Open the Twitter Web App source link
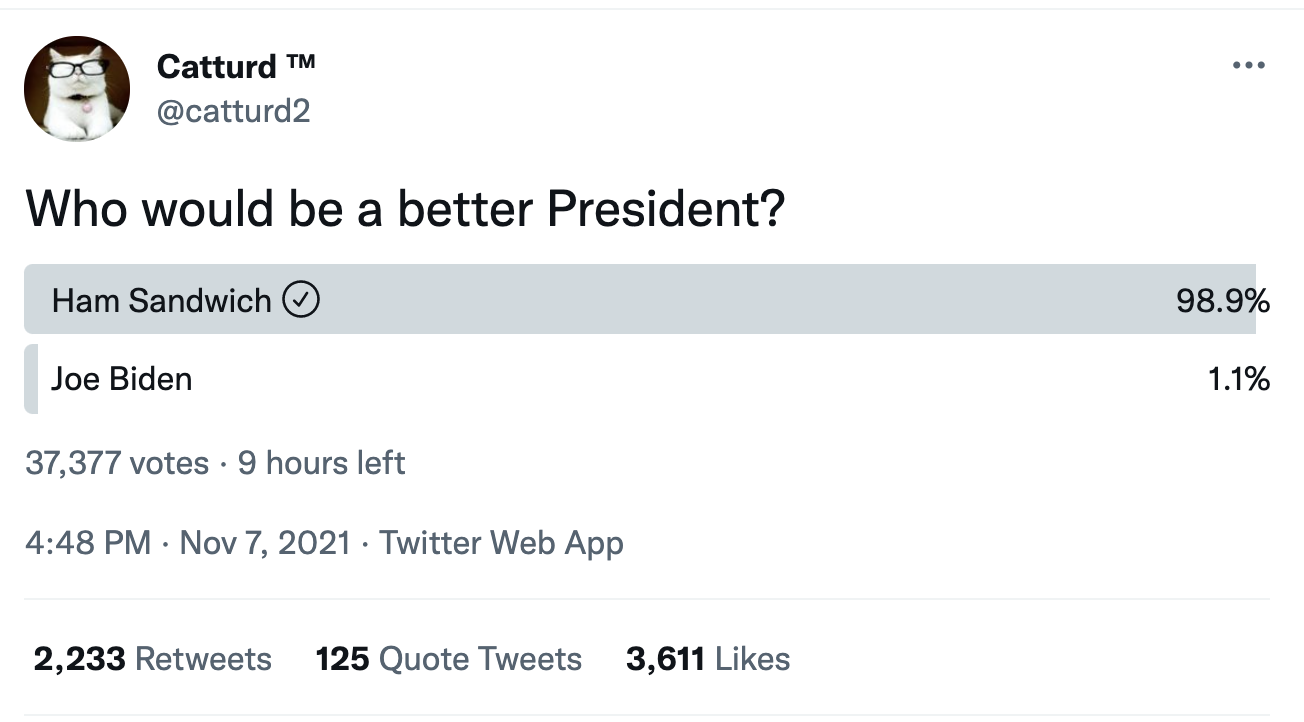 tap(501, 543)
